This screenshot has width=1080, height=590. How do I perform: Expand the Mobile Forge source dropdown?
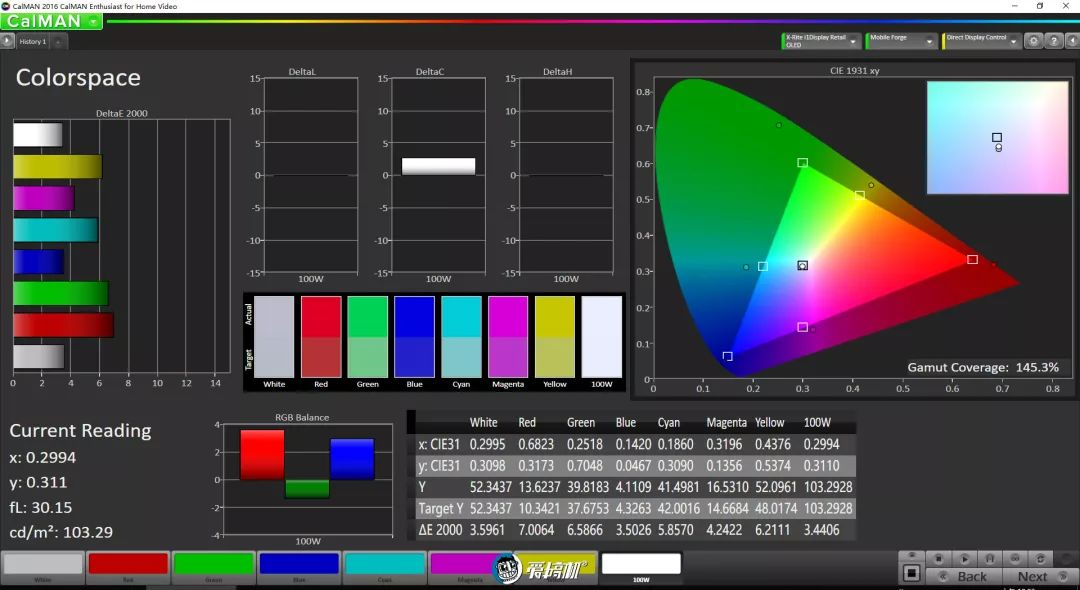pyautogui.click(x=930, y=41)
